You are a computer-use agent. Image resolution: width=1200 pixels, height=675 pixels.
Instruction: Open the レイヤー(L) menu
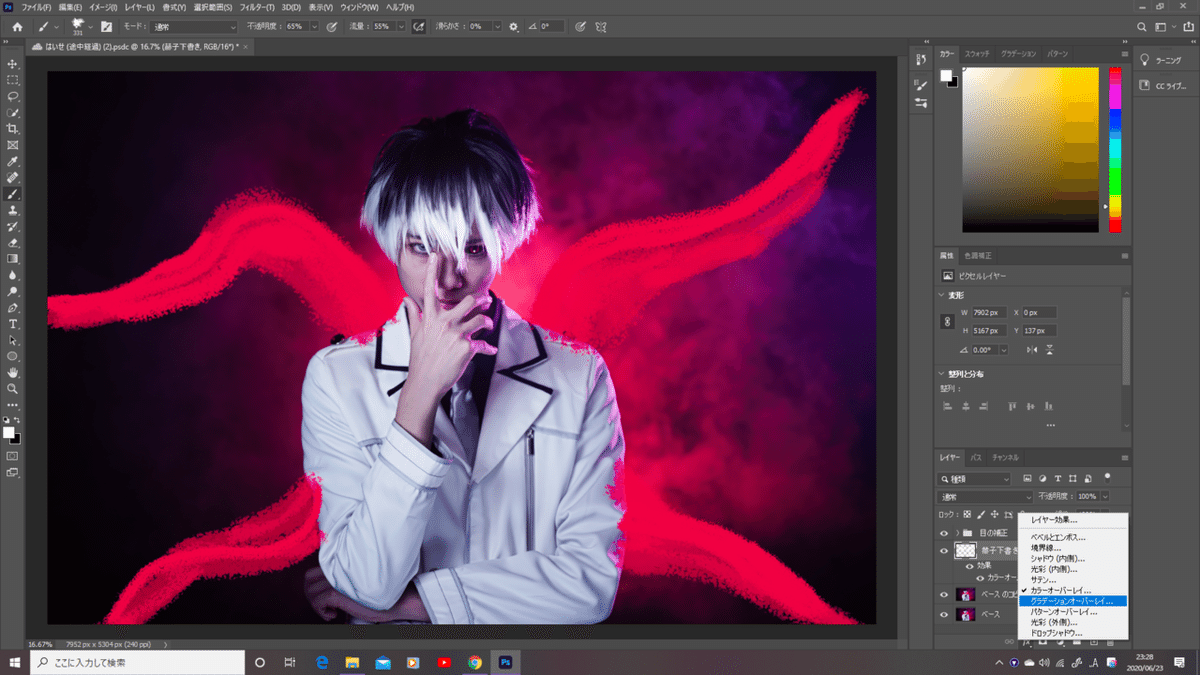coord(140,7)
